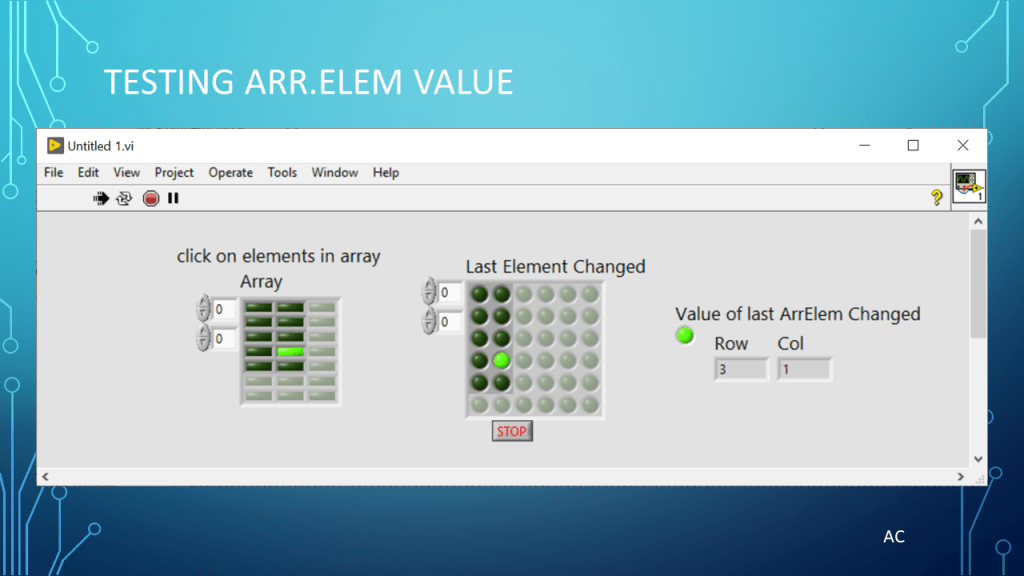Click the Run arrow in the toolbar
The image size is (1024, 576).
coord(101,198)
